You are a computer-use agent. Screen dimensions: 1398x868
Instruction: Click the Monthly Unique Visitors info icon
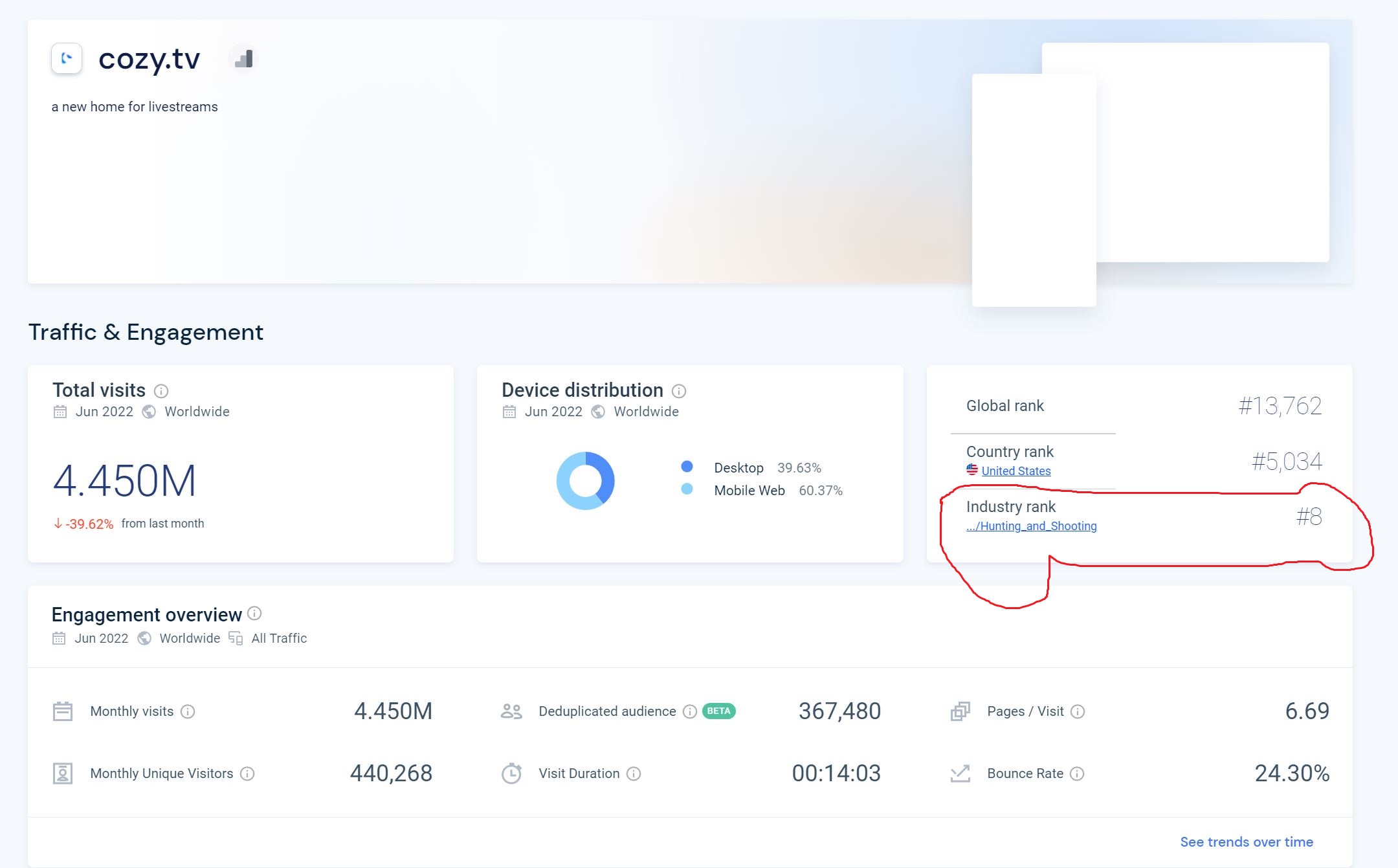pos(247,774)
